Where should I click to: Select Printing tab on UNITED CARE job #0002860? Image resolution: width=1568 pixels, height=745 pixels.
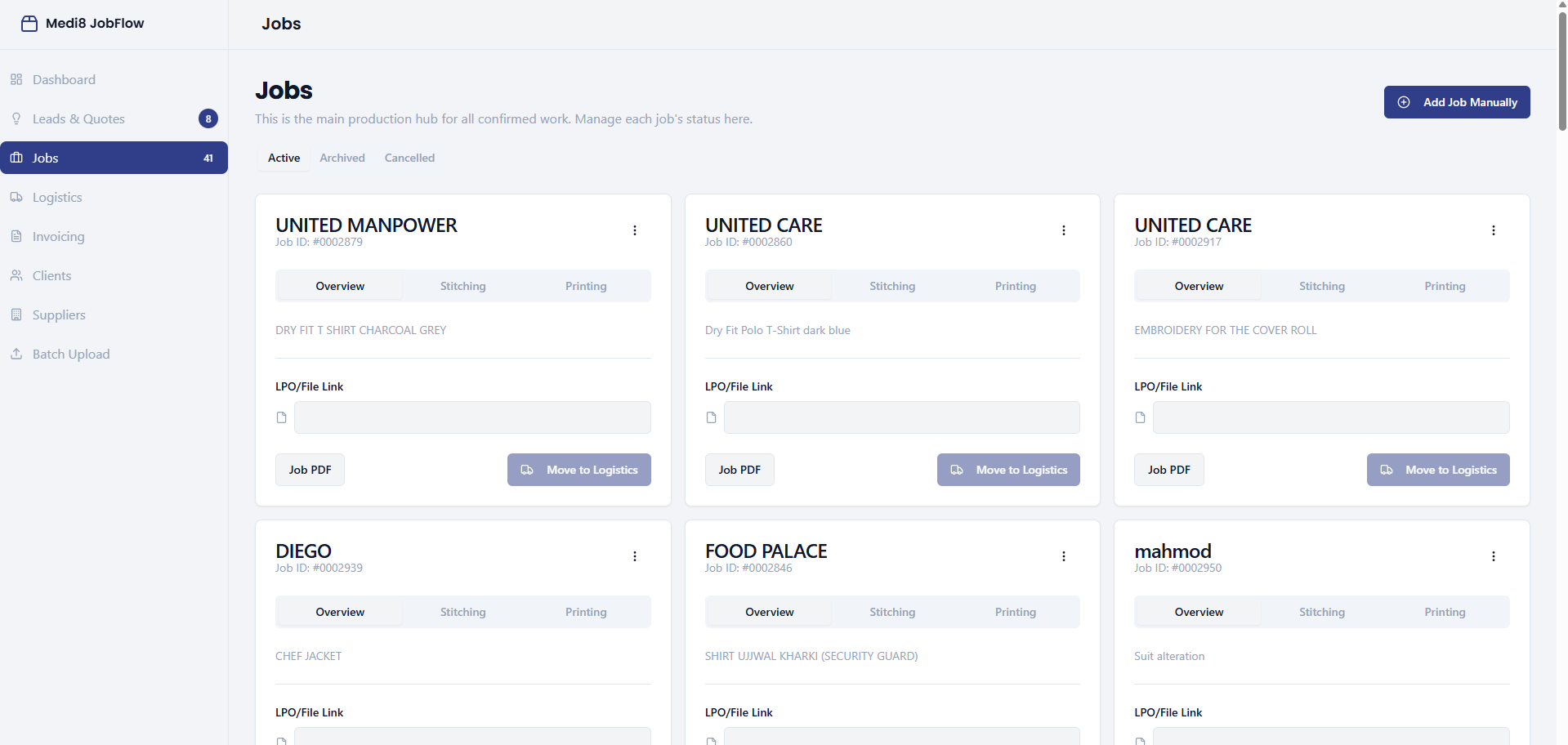pos(1016,286)
